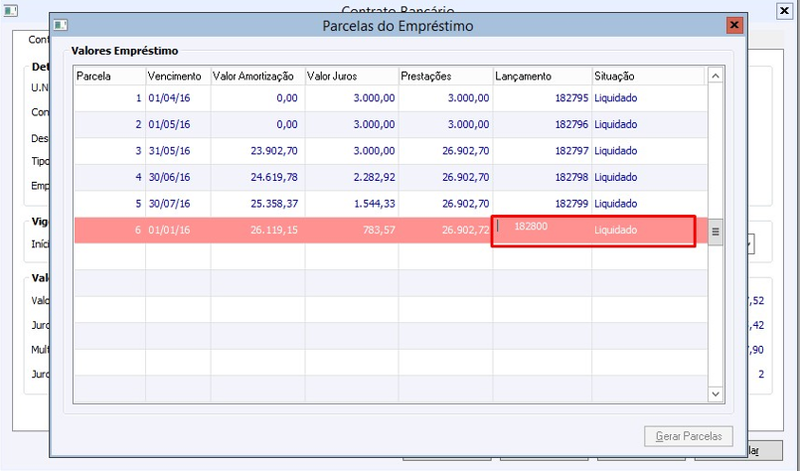Screen dimensions: 800x471
Task: Click the Lançamento edit field with 182800
Action: [x=542, y=230]
